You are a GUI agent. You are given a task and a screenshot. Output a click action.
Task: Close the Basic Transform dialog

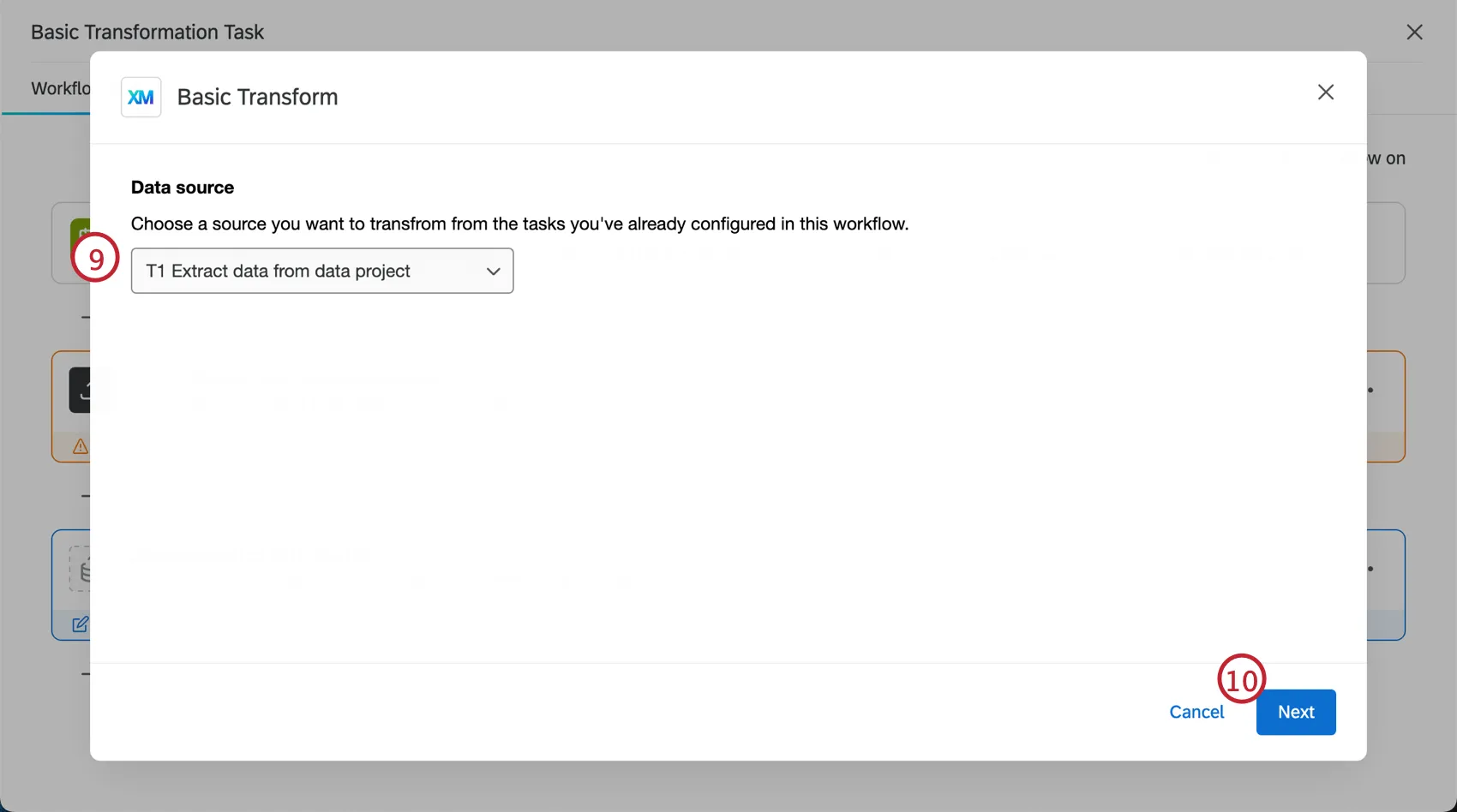1326,92
